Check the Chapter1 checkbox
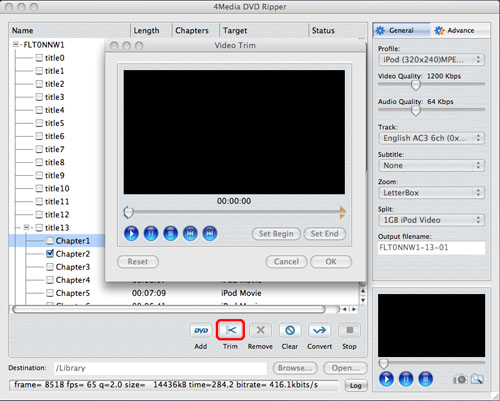This screenshot has height=401, width=500. point(50,241)
